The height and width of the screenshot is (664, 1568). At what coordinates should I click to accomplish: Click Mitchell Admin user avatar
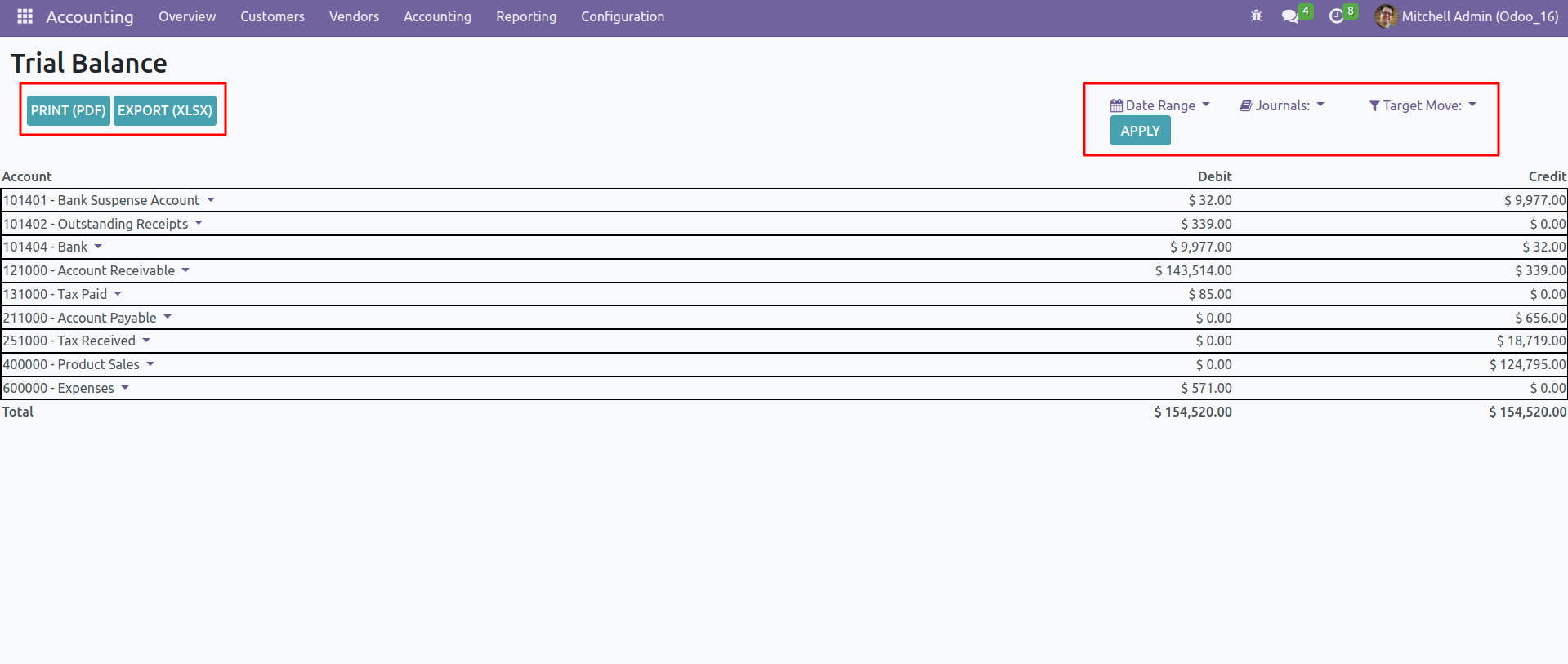[1385, 16]
